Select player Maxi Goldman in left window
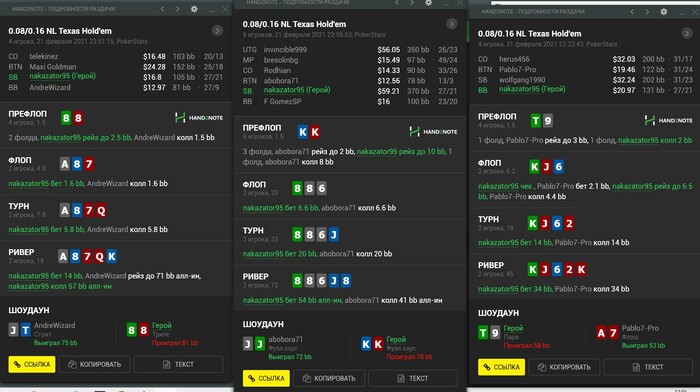Screen dimensions: 700x392 point(53,67)
